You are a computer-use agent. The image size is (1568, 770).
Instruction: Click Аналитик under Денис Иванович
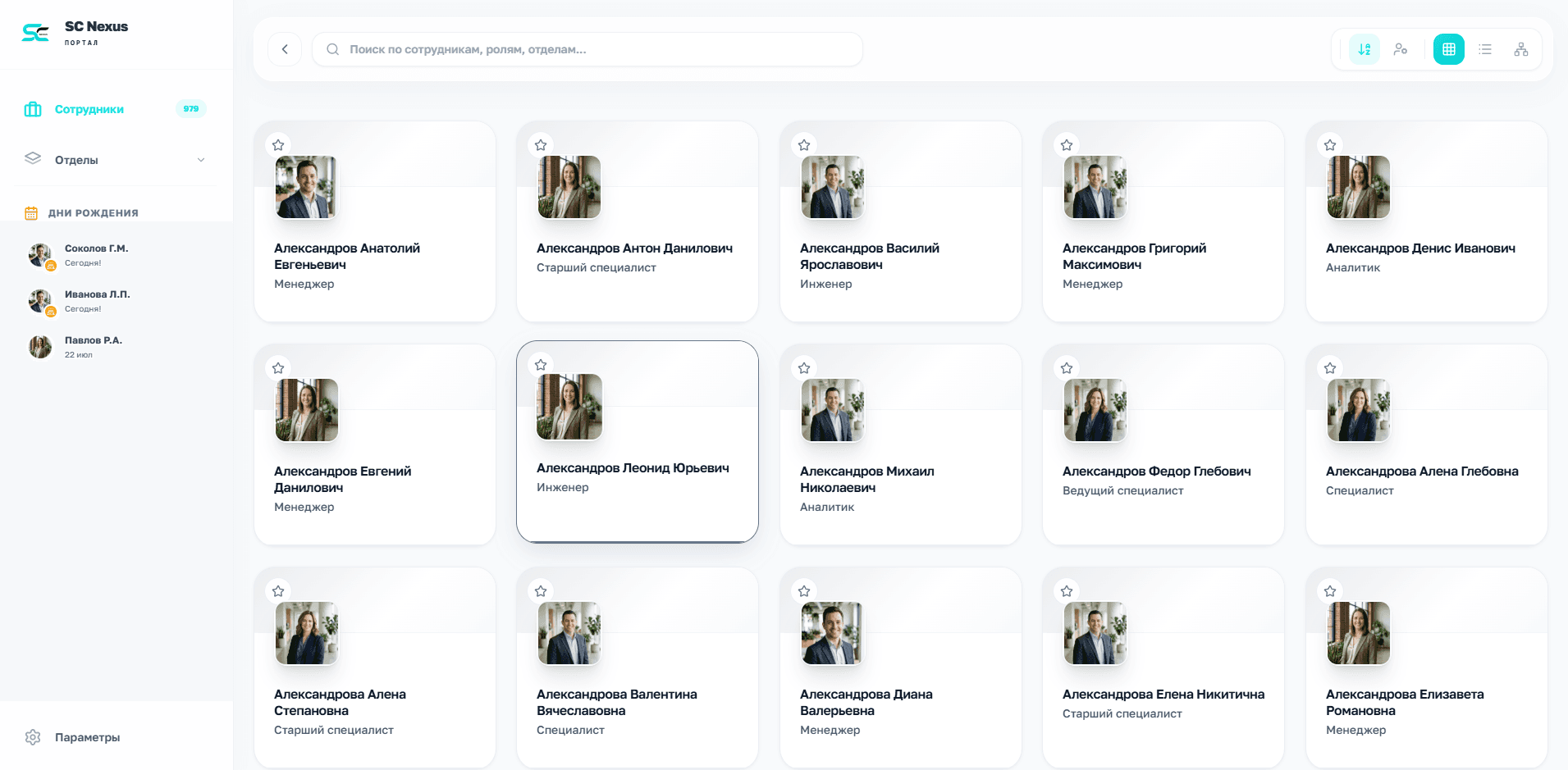[1353, 267]
